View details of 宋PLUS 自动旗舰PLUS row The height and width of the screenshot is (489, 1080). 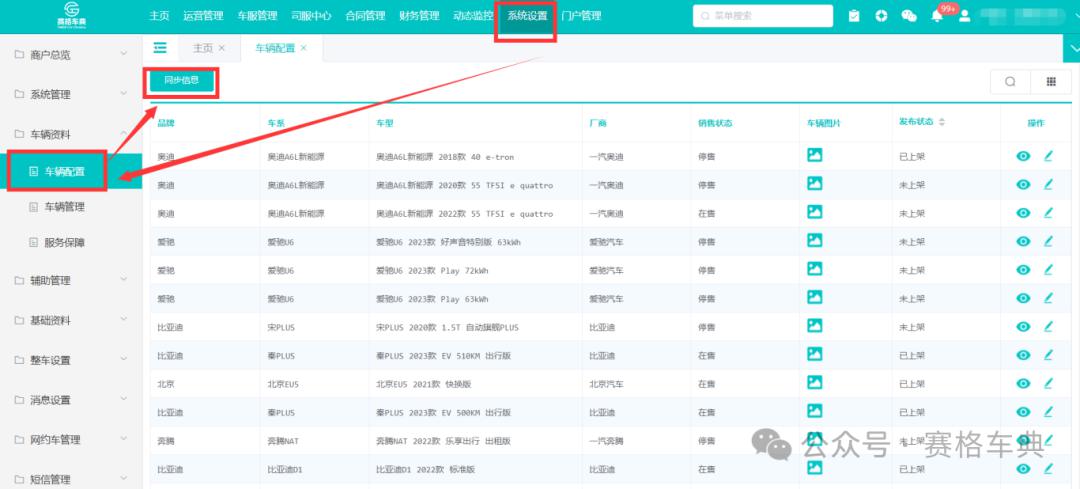(1023, 326)
